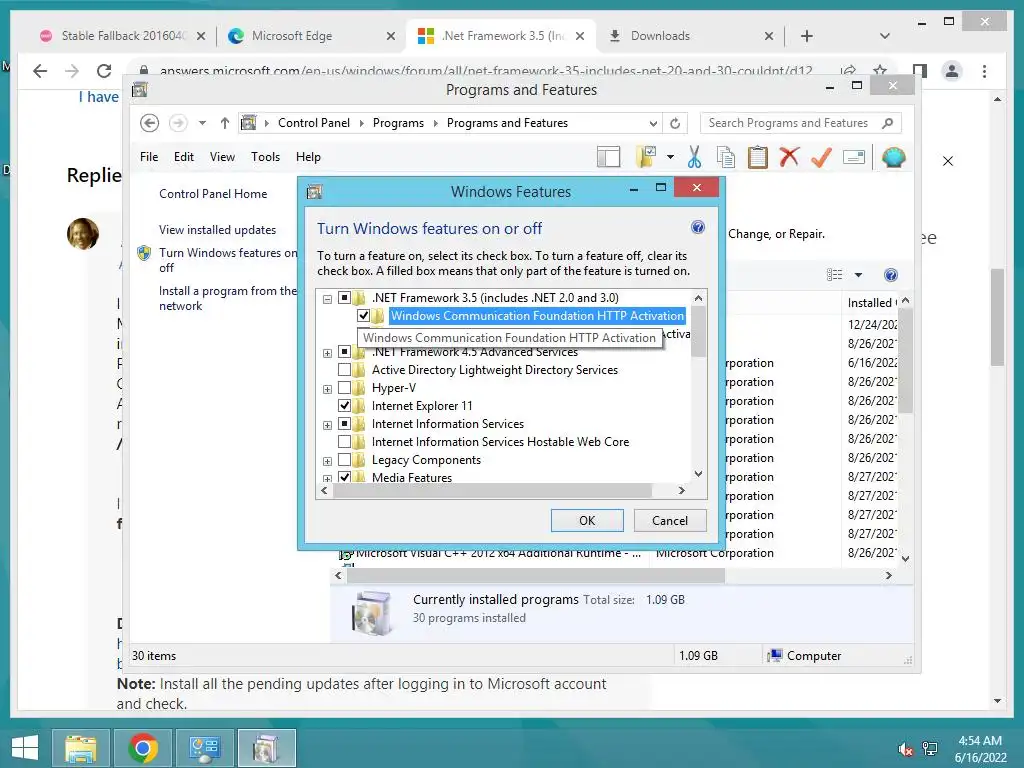Click the clipboard Paste toolbar icon
This screenshot has height=768, width=1024.
point(758,157)
